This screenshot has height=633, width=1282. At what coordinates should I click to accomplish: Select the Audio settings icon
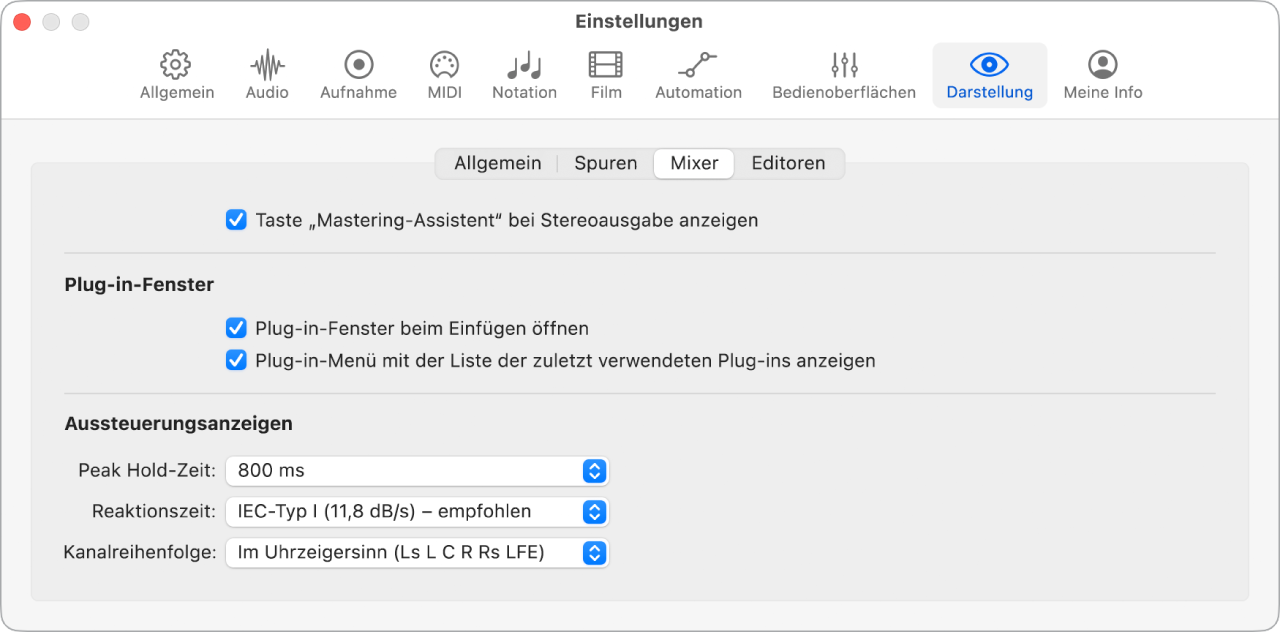266,75
